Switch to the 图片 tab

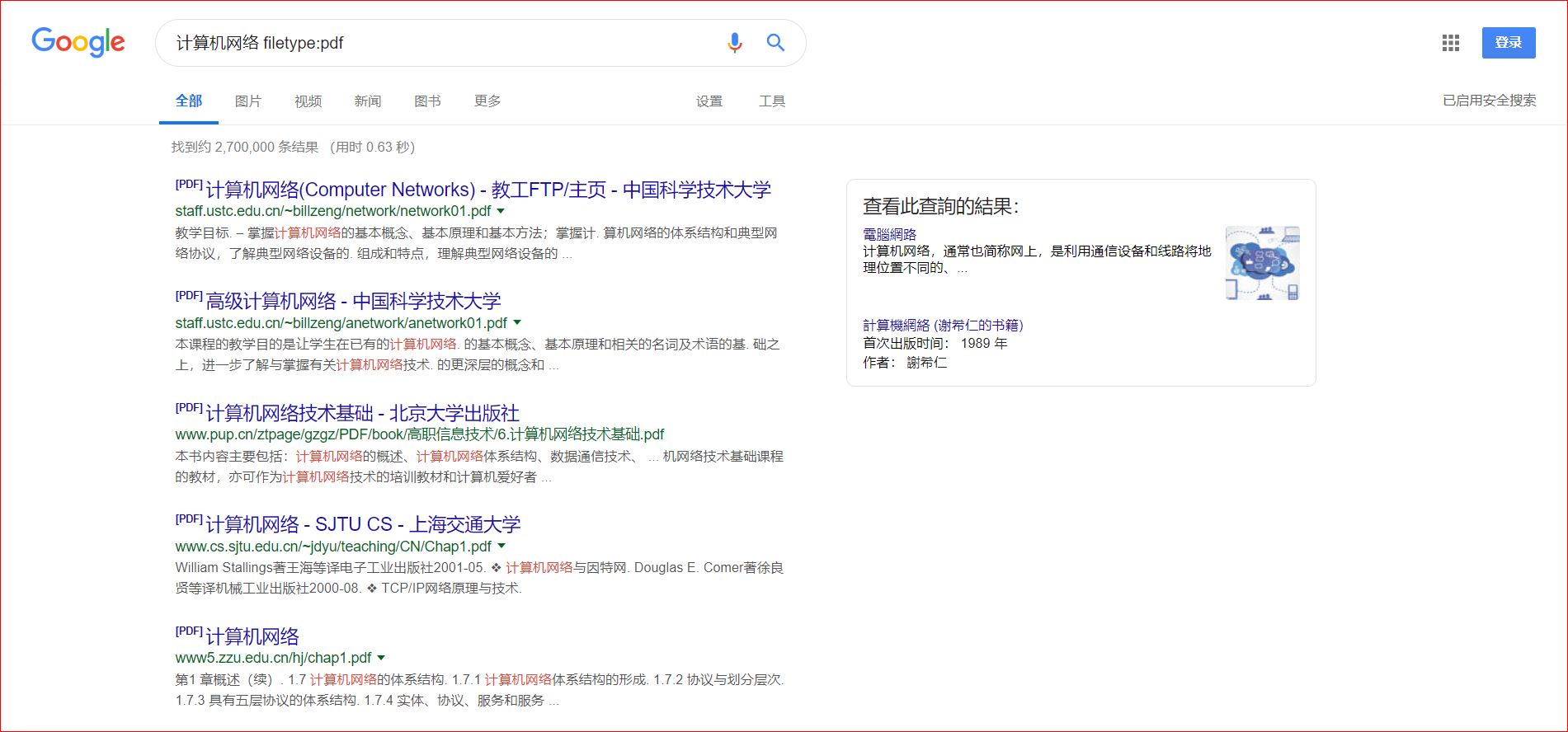point(248,101)
